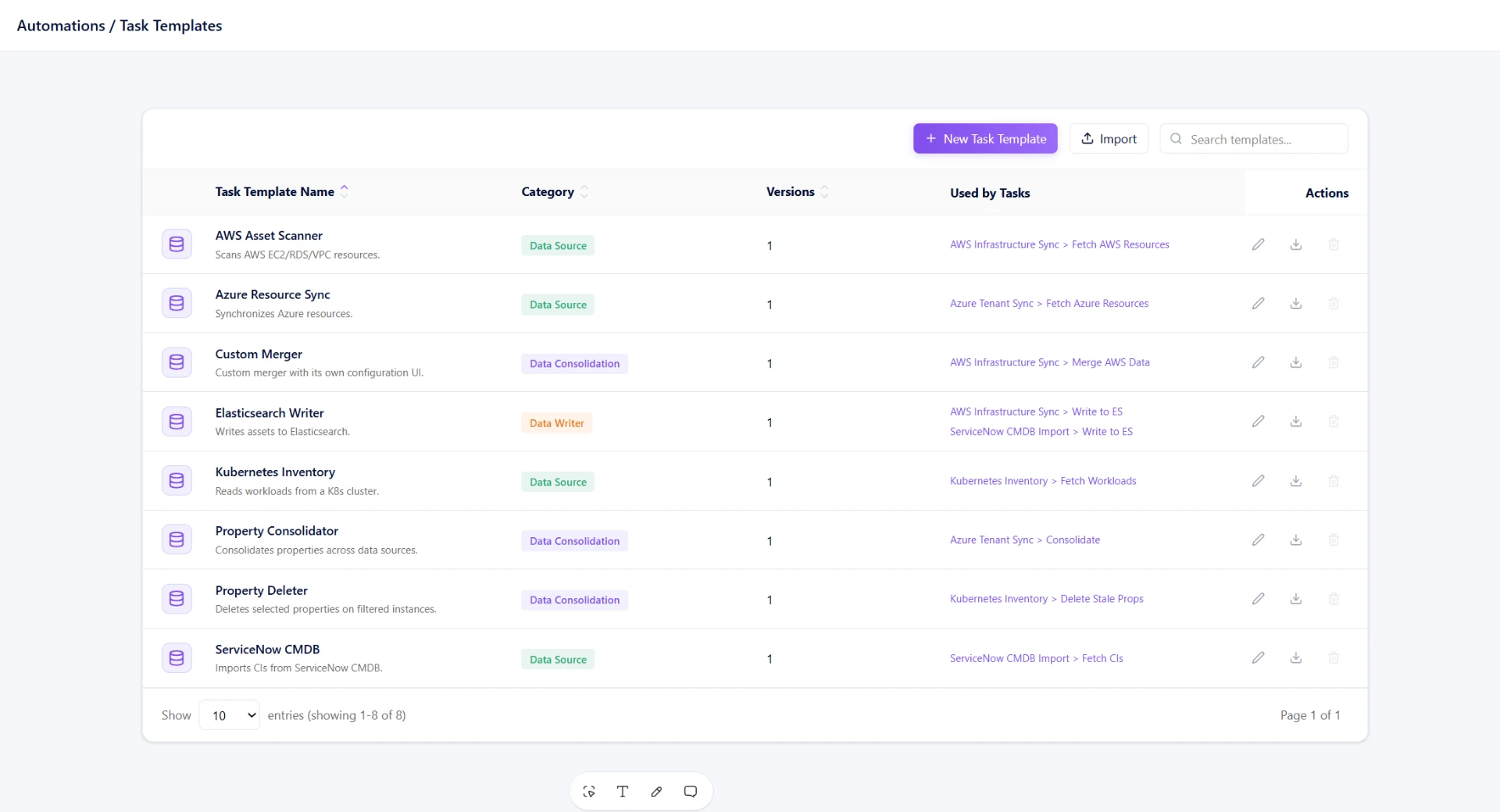Sort by Versions column

(x=797, y=192)
